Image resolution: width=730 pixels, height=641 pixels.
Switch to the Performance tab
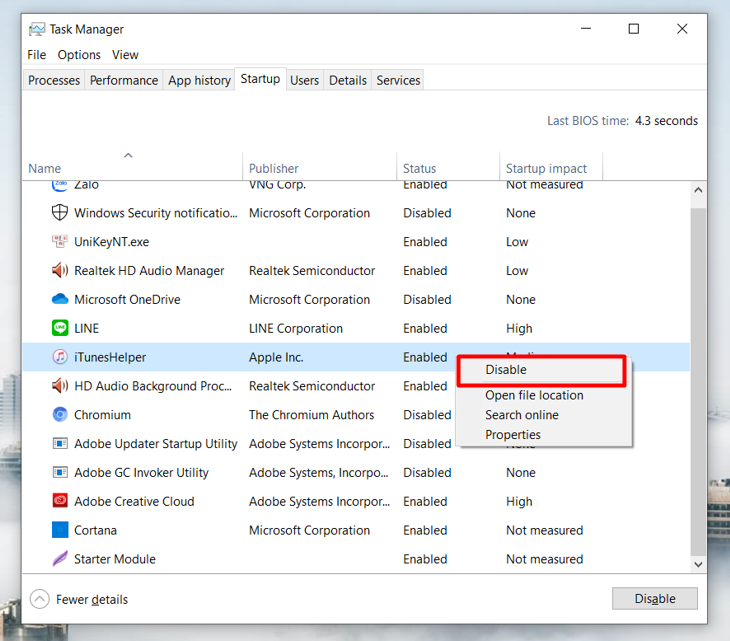pyautogui.click(x=124, y=81)
